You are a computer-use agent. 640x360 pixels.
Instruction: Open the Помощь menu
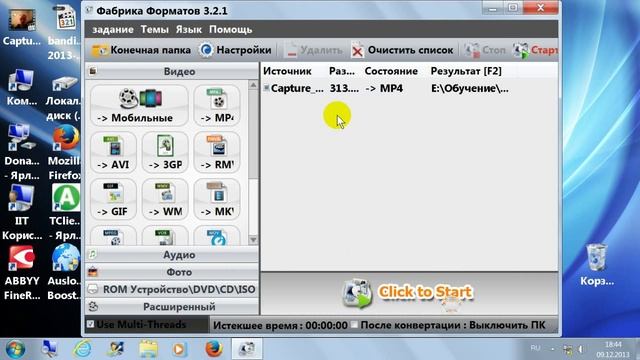pyautogui.click(x=230, y=30)
